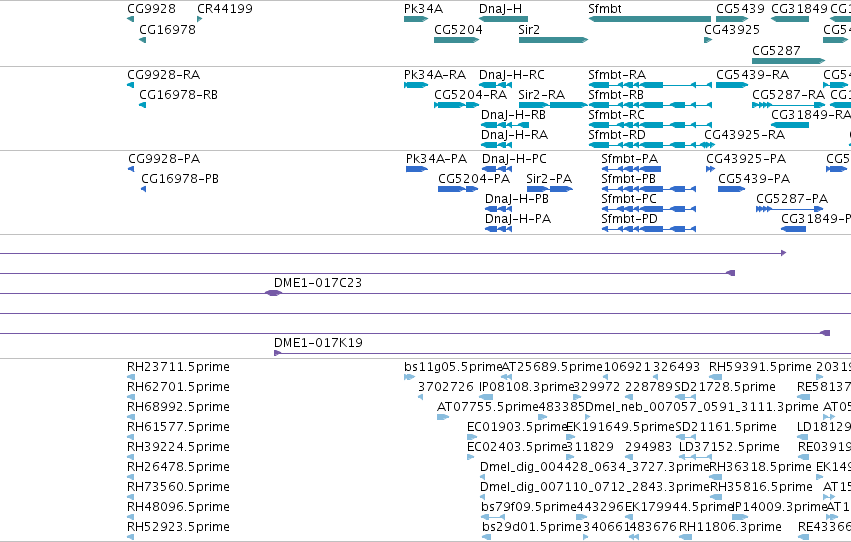This screenshot has height=542, width=851.
Task: Select the DME1-017K19 BAC start arrow
Action: (x=277, y=353)
